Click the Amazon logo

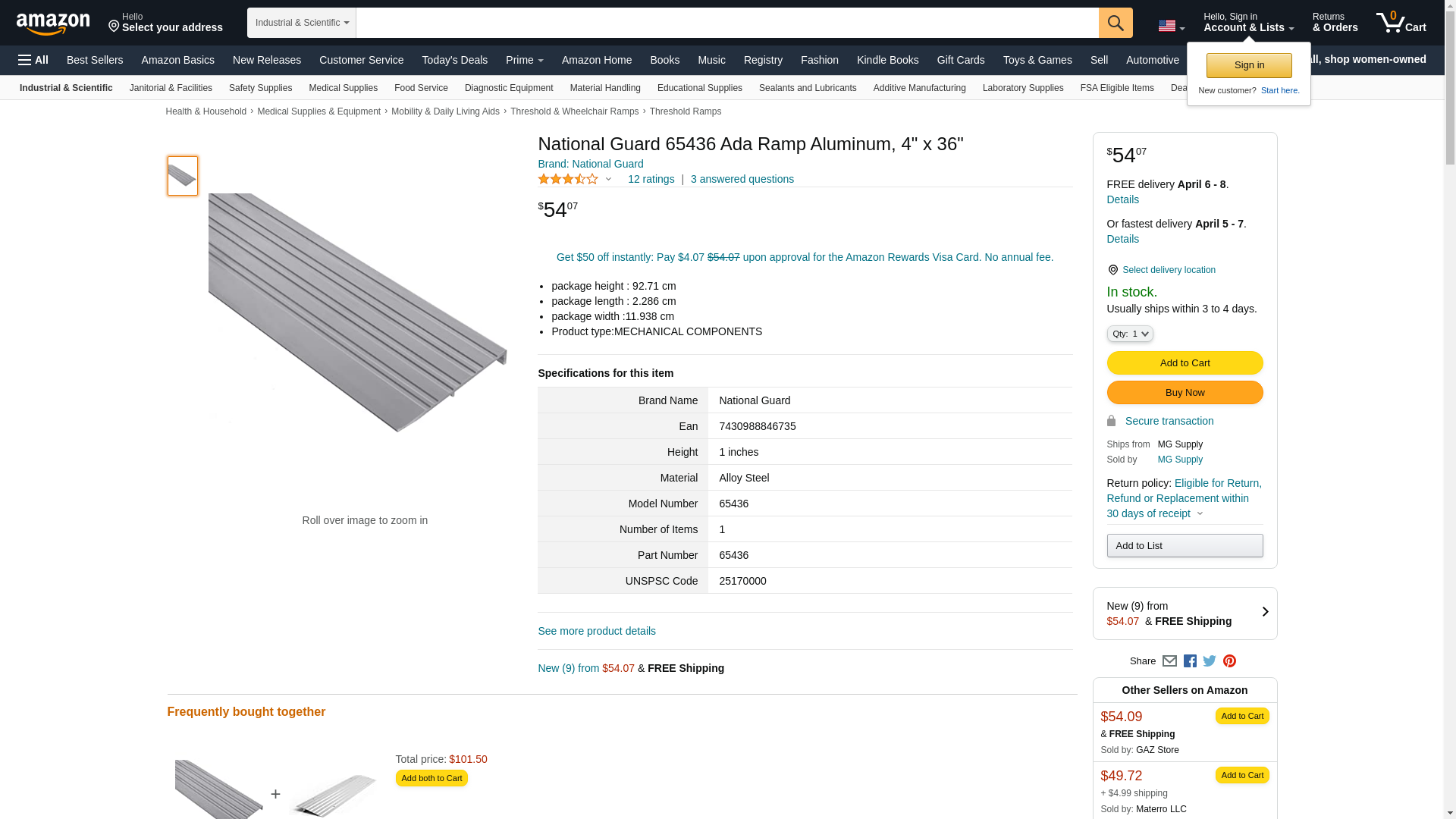click(x=53, y=24)
